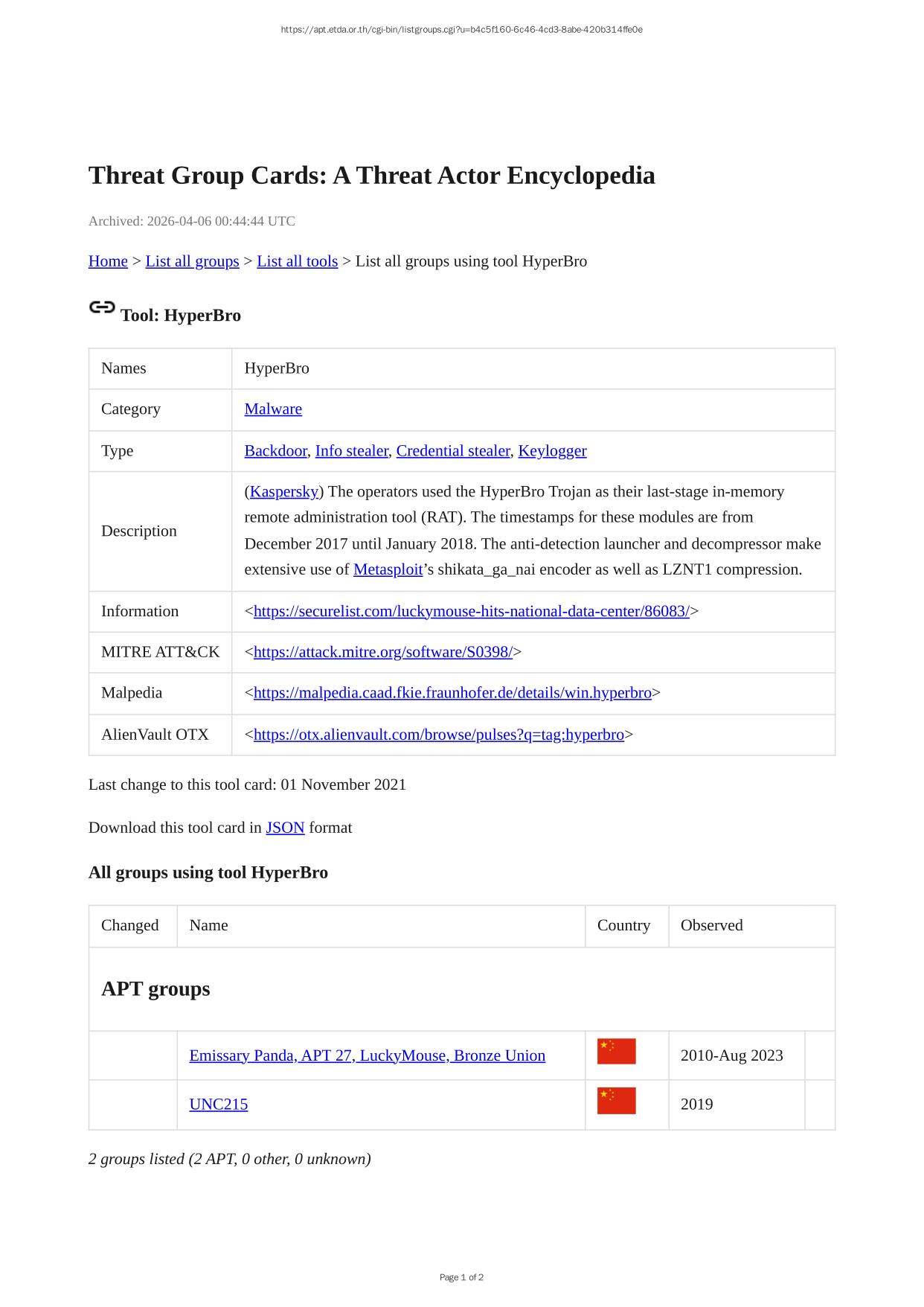Image resolution: width=924 pixels, height=1307 pixels.
Task: Open the Home breadcrumb link
Action: 108,261
